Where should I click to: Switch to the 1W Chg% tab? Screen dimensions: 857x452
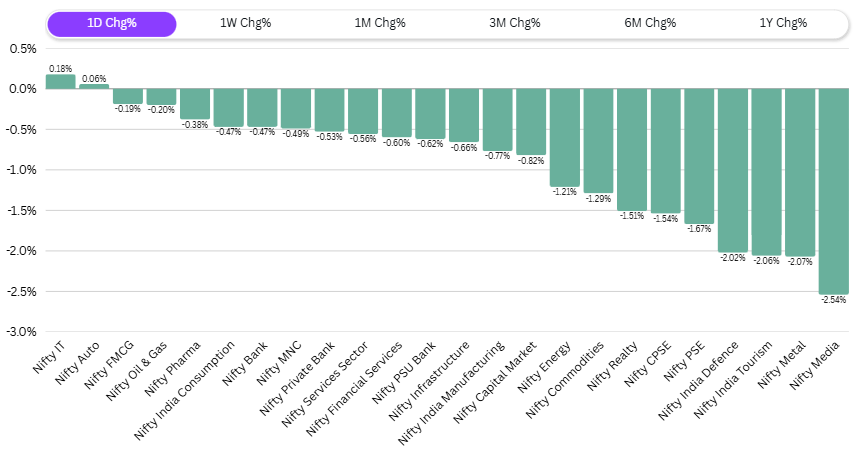tap(245, 24)
